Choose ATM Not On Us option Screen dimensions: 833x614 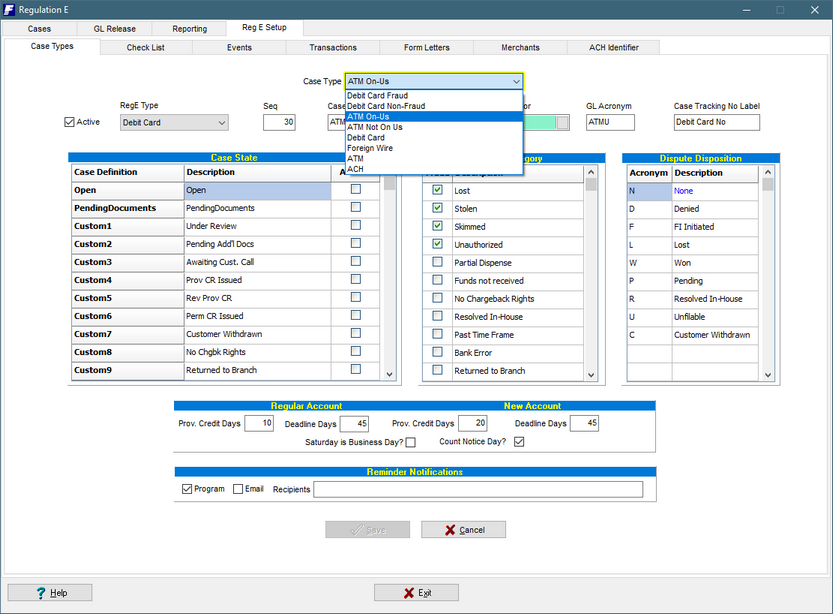[434, 127]
